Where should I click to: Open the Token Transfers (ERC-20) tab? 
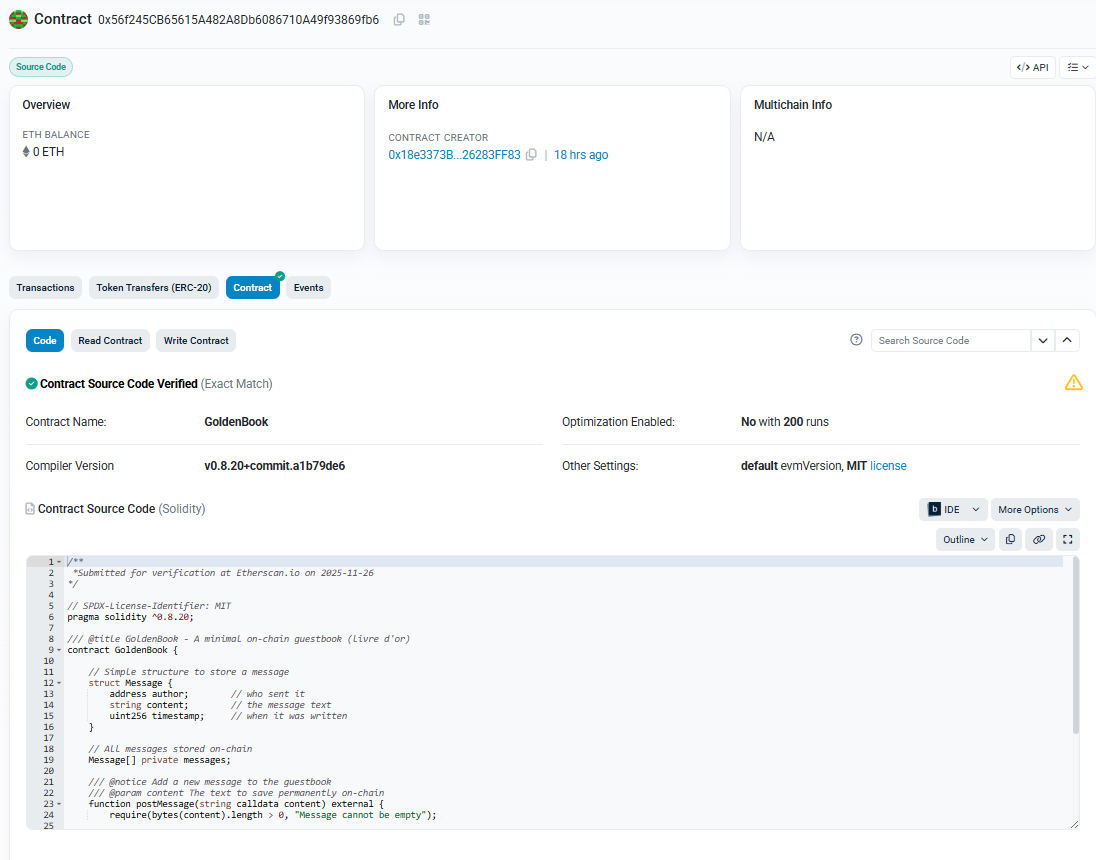153,287
